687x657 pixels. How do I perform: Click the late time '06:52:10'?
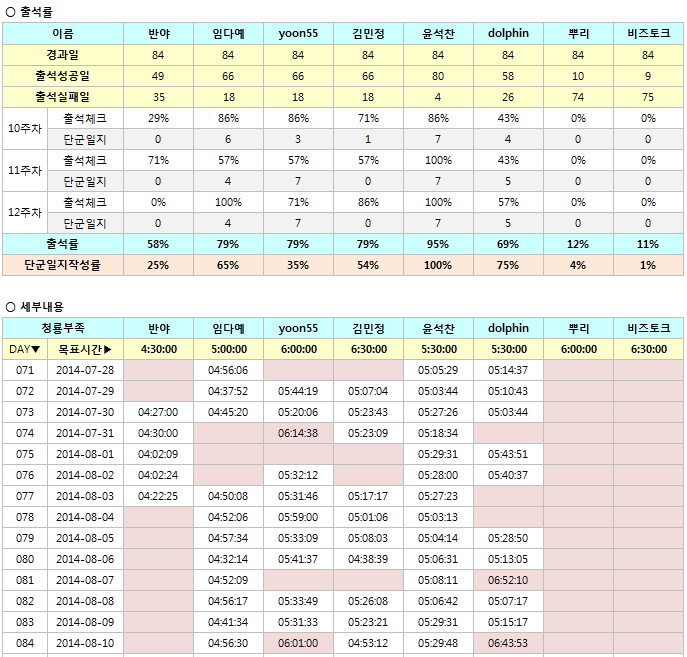coord(508,580)
